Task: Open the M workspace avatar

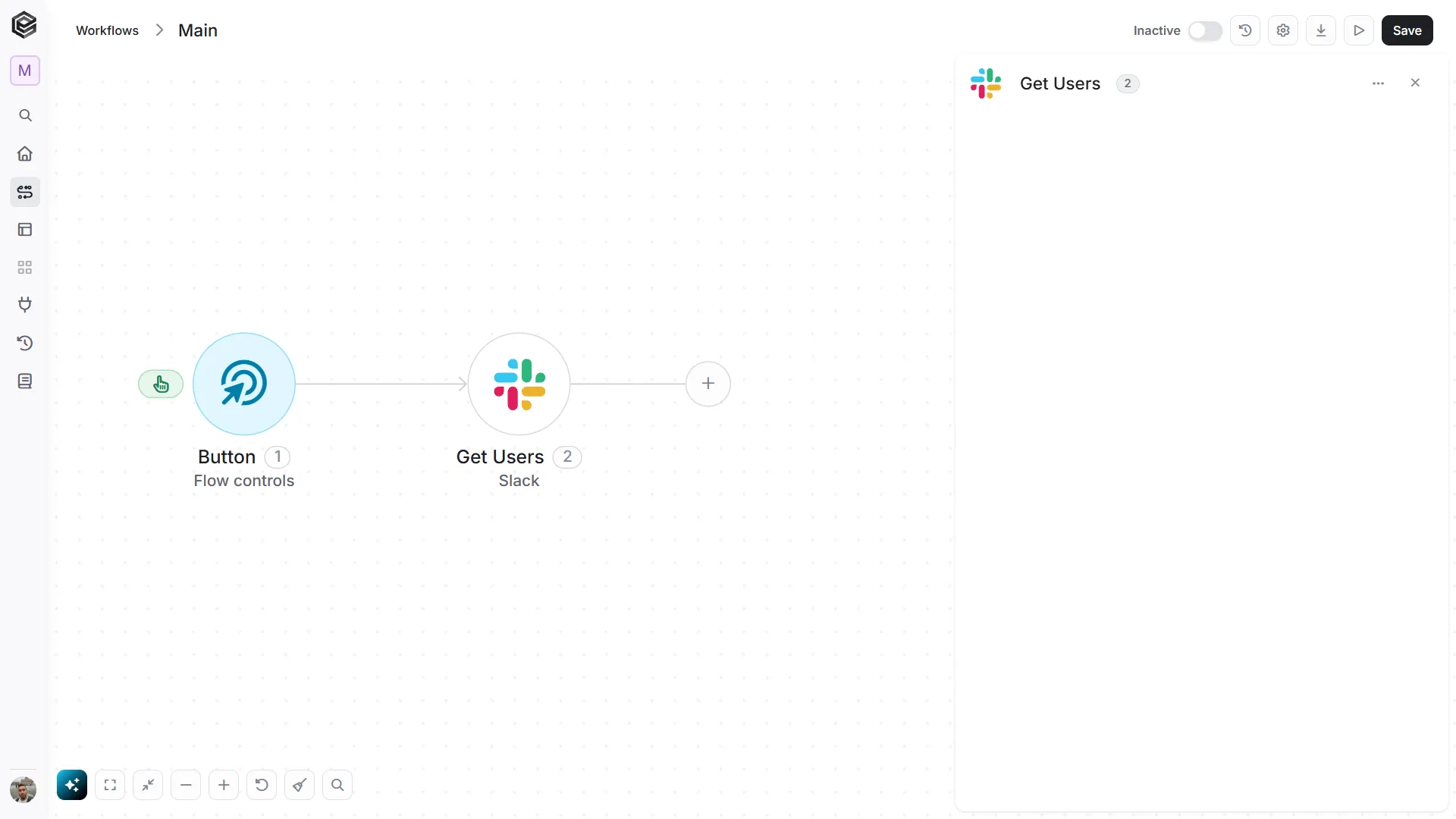Action: click(25, 71)
